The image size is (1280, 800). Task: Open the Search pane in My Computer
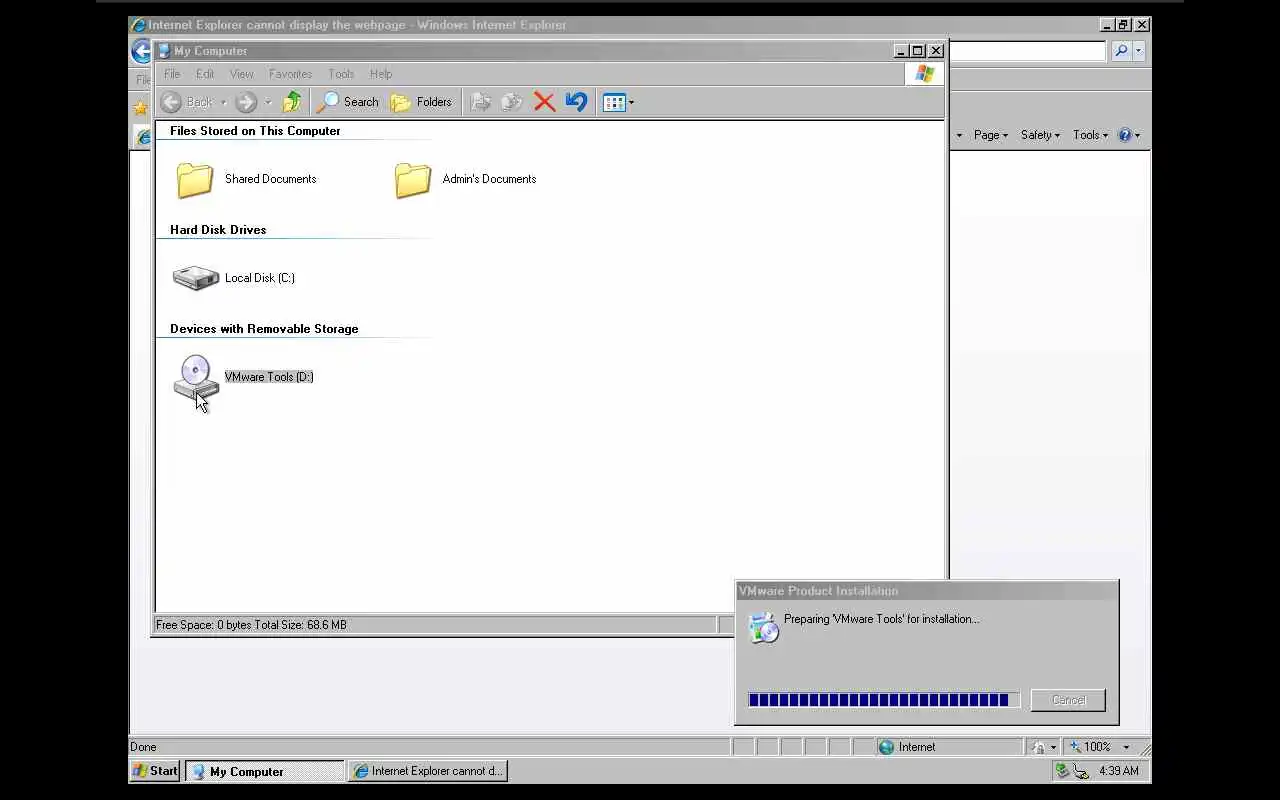click(348, 102)
